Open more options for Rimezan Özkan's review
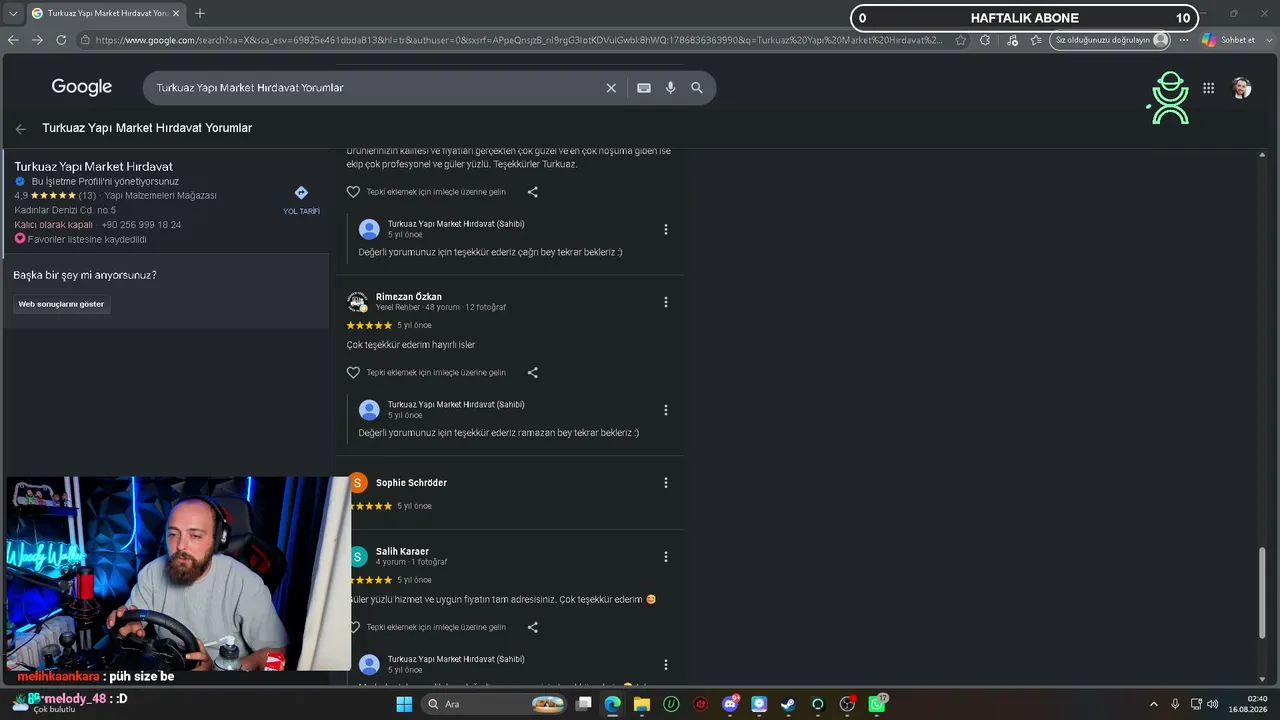The height and width of the screenshot is (720, 1280). click(666, 302)
